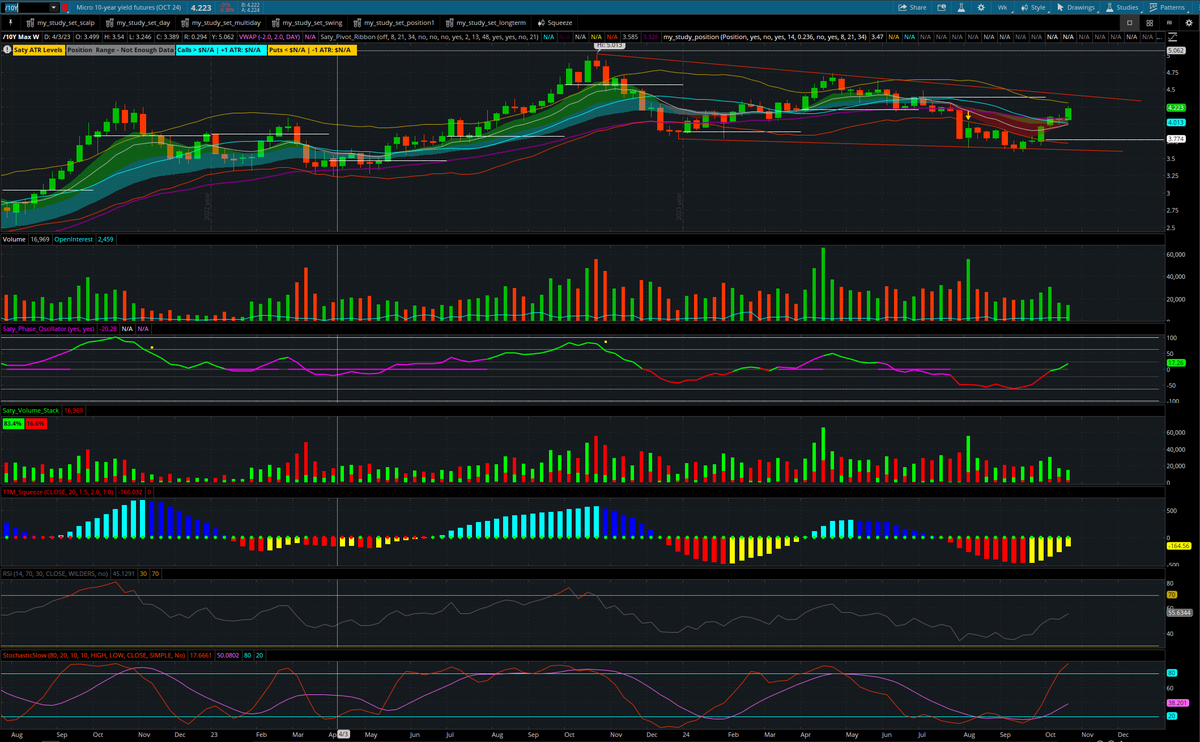Image resolution: width=1200 pixels, height=742 pixels.
Task: Click the red clipboard icon next to symbol
Action: (65, 7)
